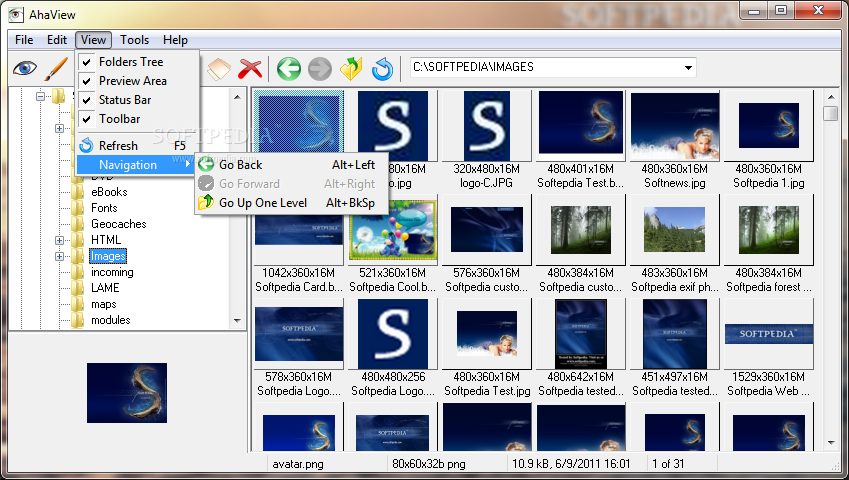Image resolution: width=849 pixels, height=480 pixels.
Task: Expand the Images folder node
Action: (60, 256)
